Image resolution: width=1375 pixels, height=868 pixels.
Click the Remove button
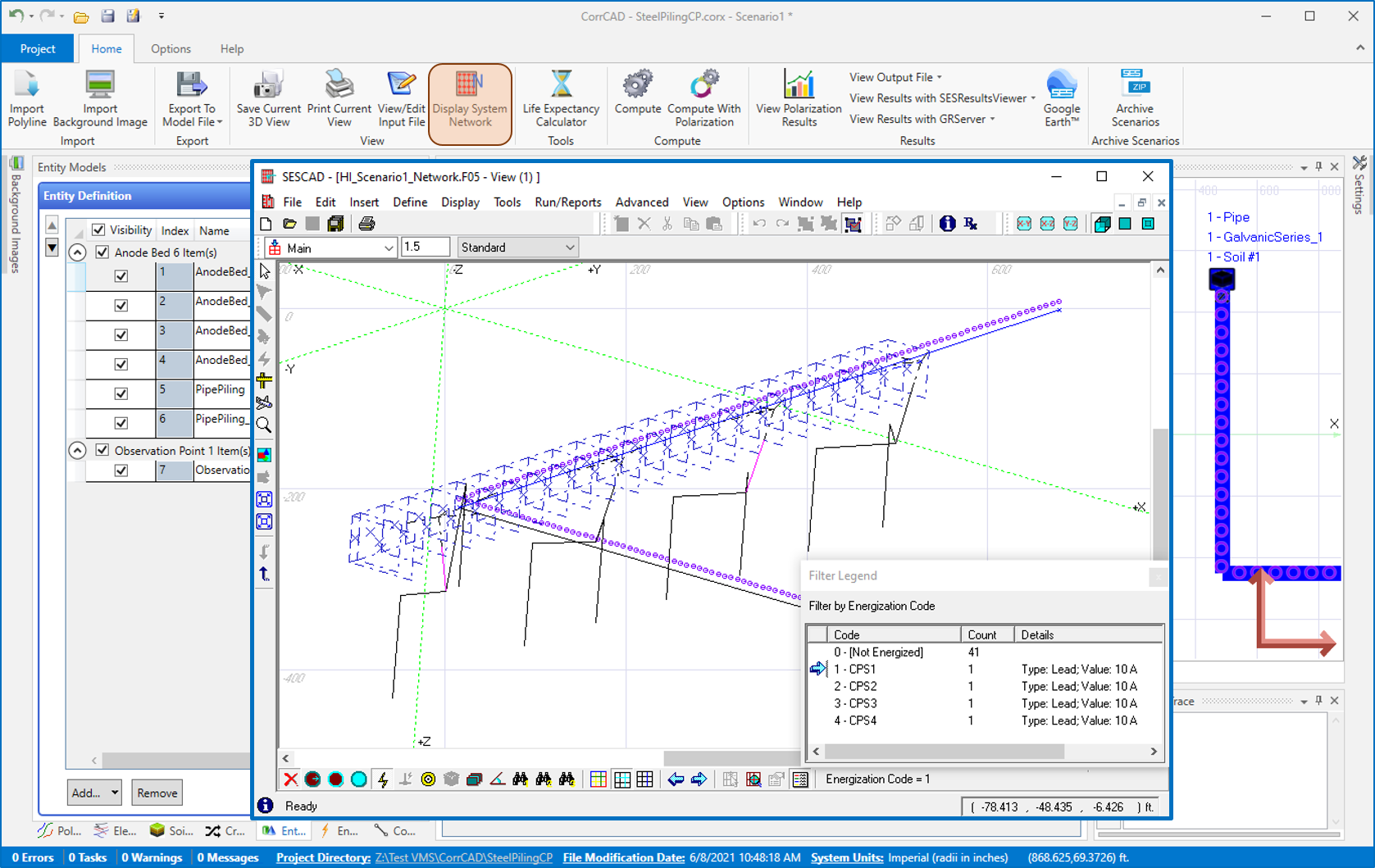pyautogui.click(x=157, y=793)
